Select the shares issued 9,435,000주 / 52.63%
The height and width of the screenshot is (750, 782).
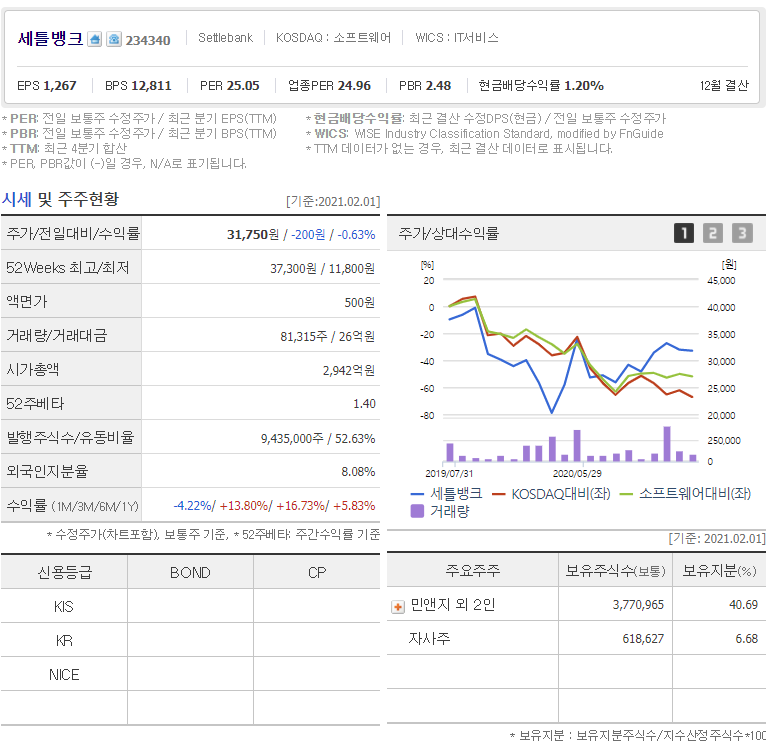tap(318, 439)
